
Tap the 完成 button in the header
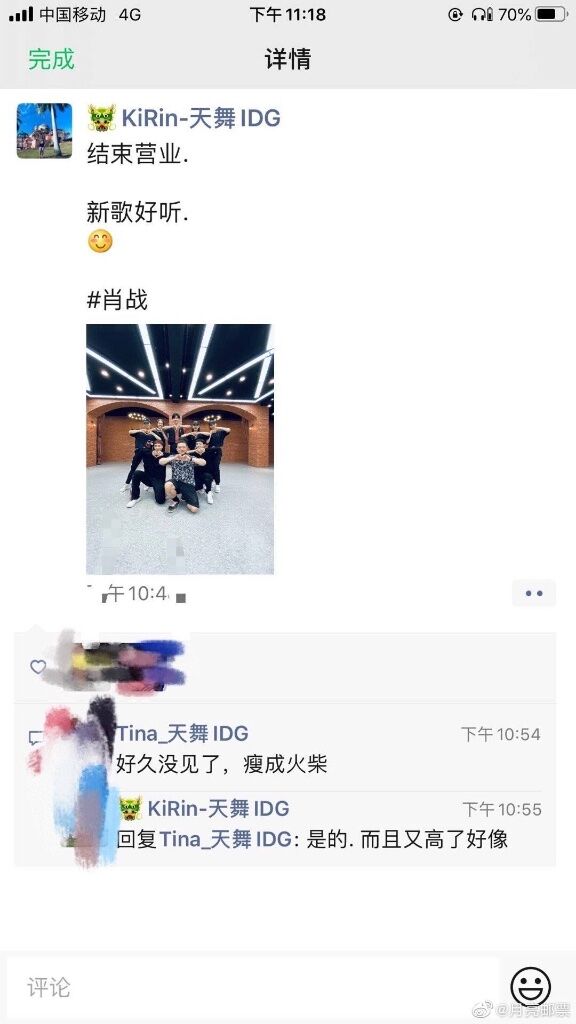pyautogui.click(x=51, y=59)
